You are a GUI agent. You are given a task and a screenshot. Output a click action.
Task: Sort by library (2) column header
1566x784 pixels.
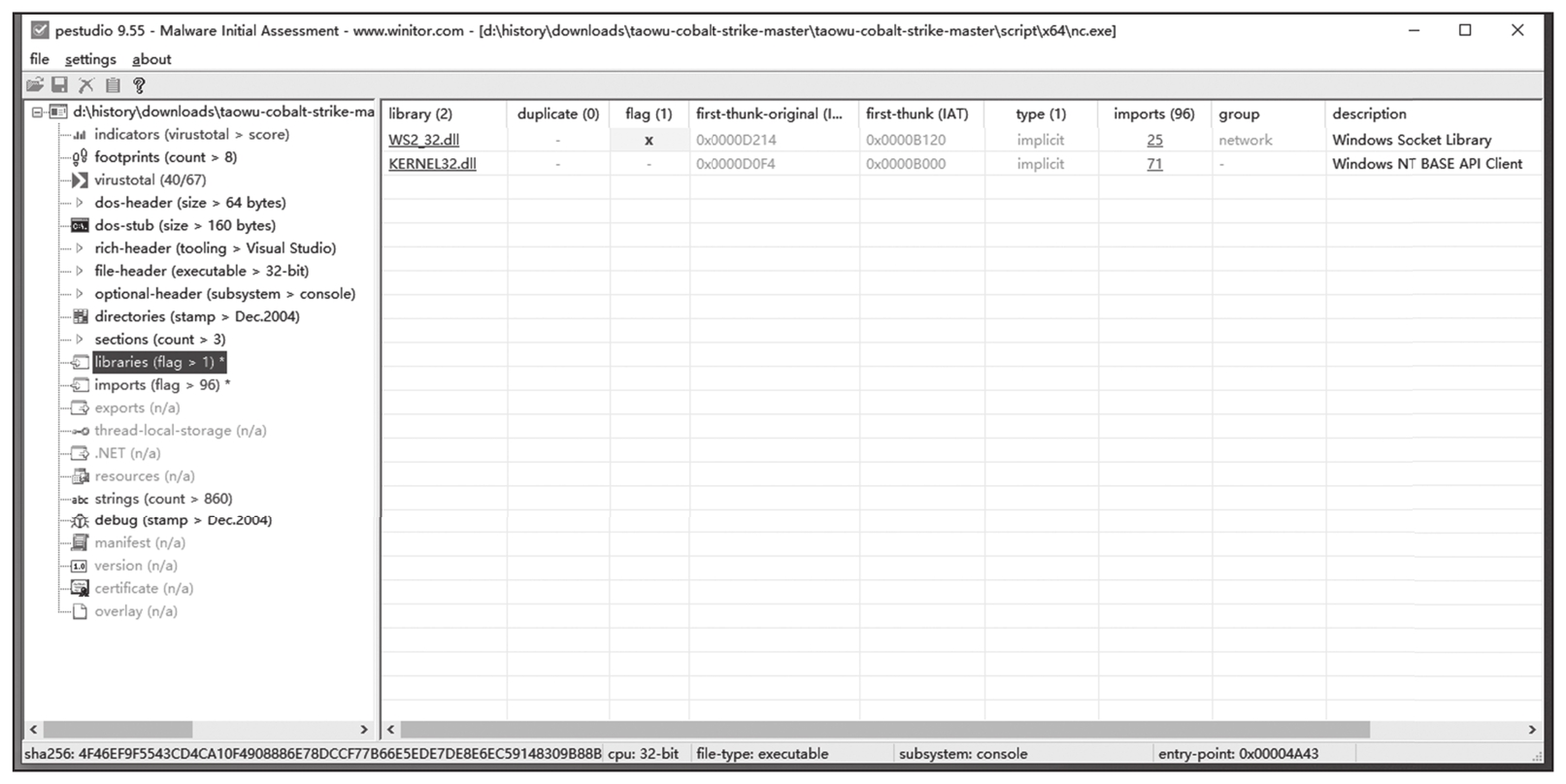pos(444,114)
